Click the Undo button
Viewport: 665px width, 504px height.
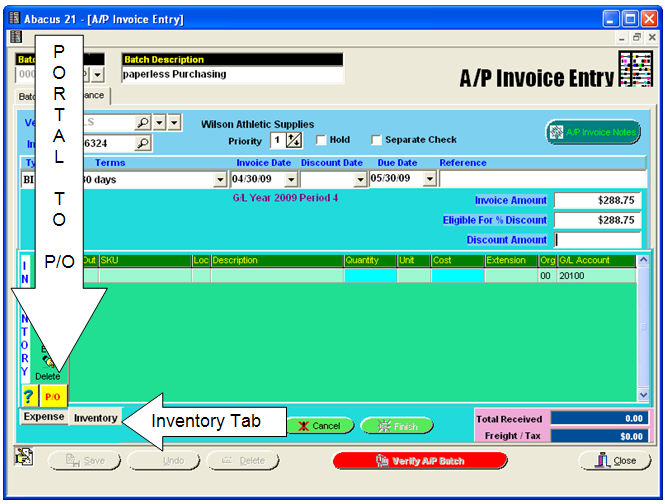[x=163, y=461]
